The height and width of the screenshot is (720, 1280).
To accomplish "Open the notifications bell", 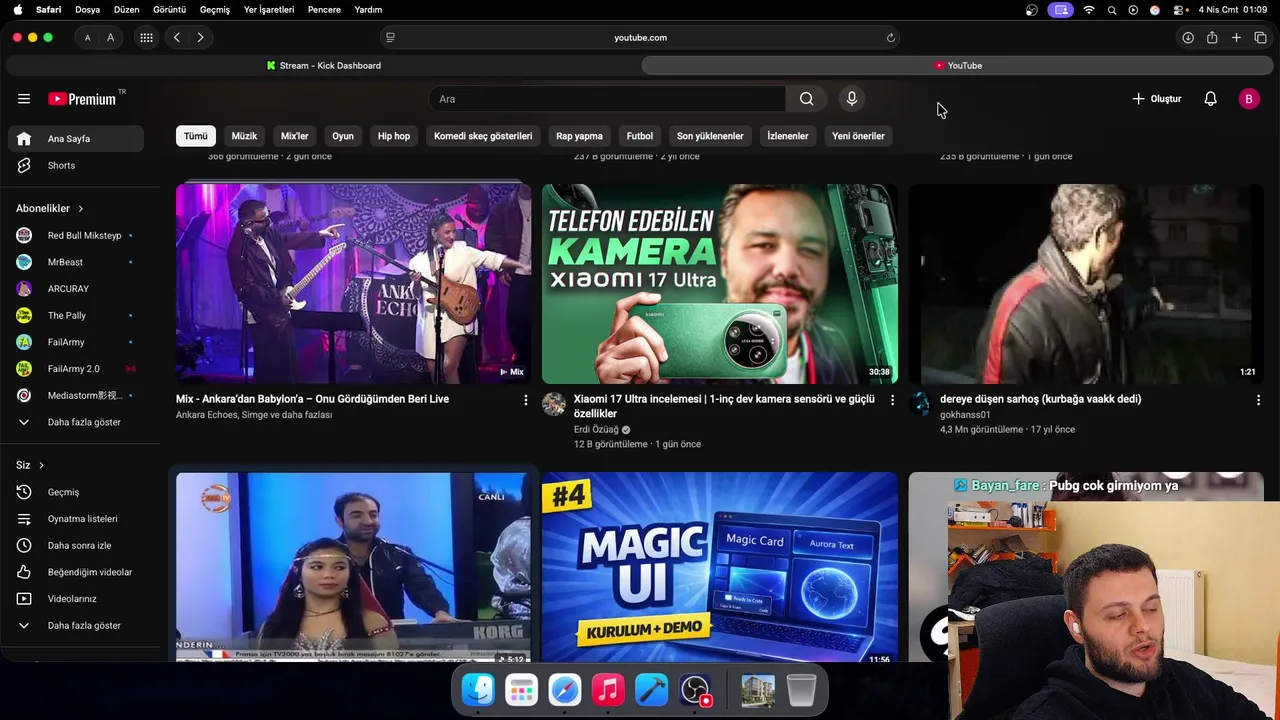I will (1210, 99).
